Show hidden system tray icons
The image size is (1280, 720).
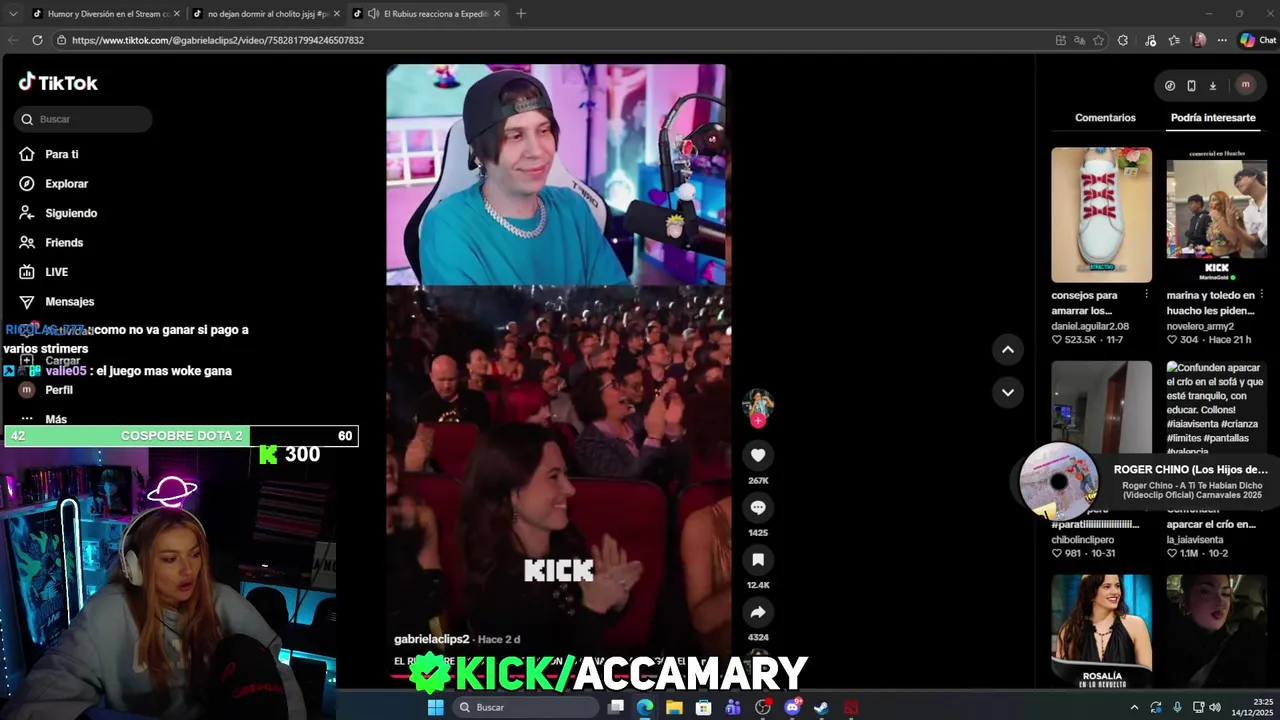pyautogui.click(x=1134, y=707)
